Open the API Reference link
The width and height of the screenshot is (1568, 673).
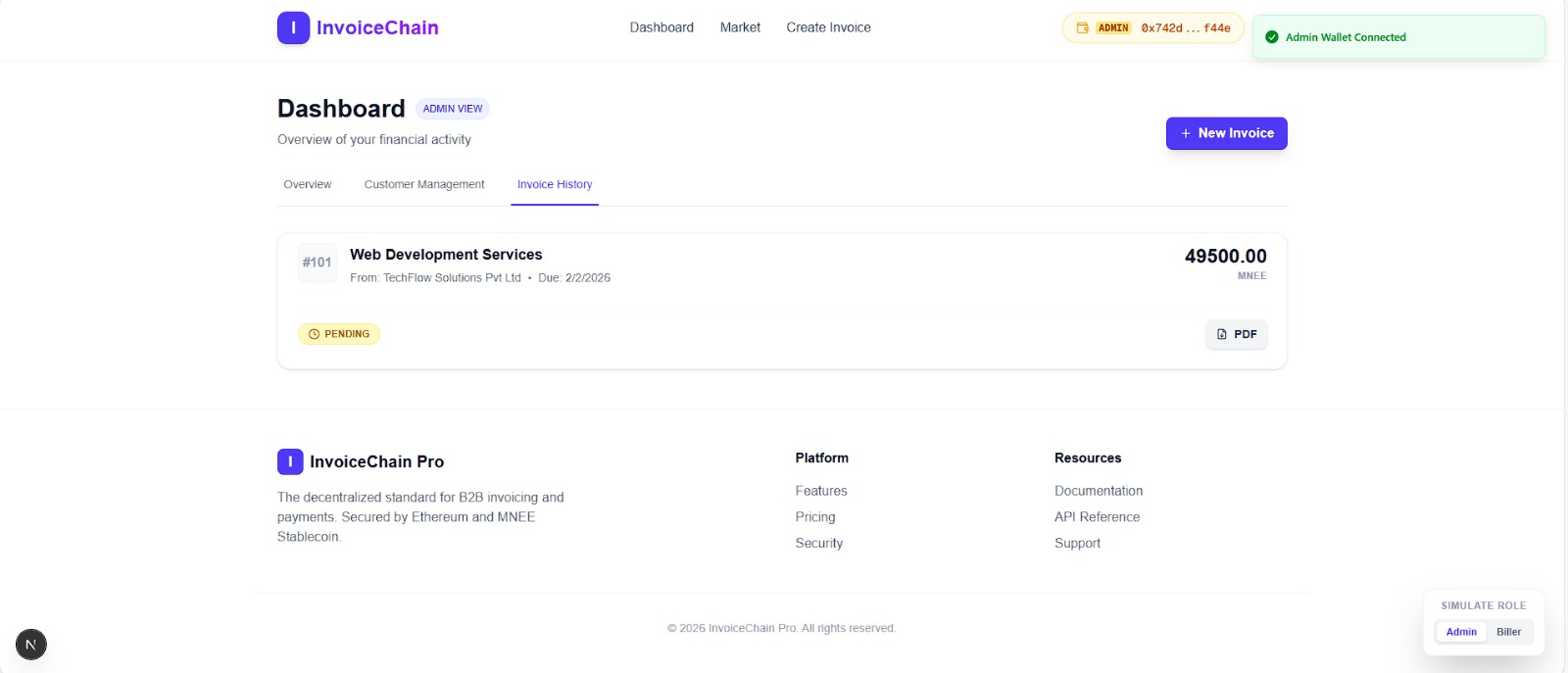[1097, 517]
